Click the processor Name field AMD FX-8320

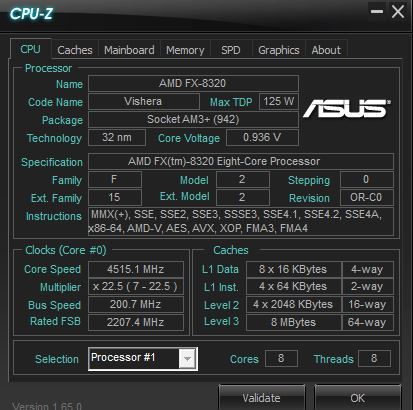[193, 83]
